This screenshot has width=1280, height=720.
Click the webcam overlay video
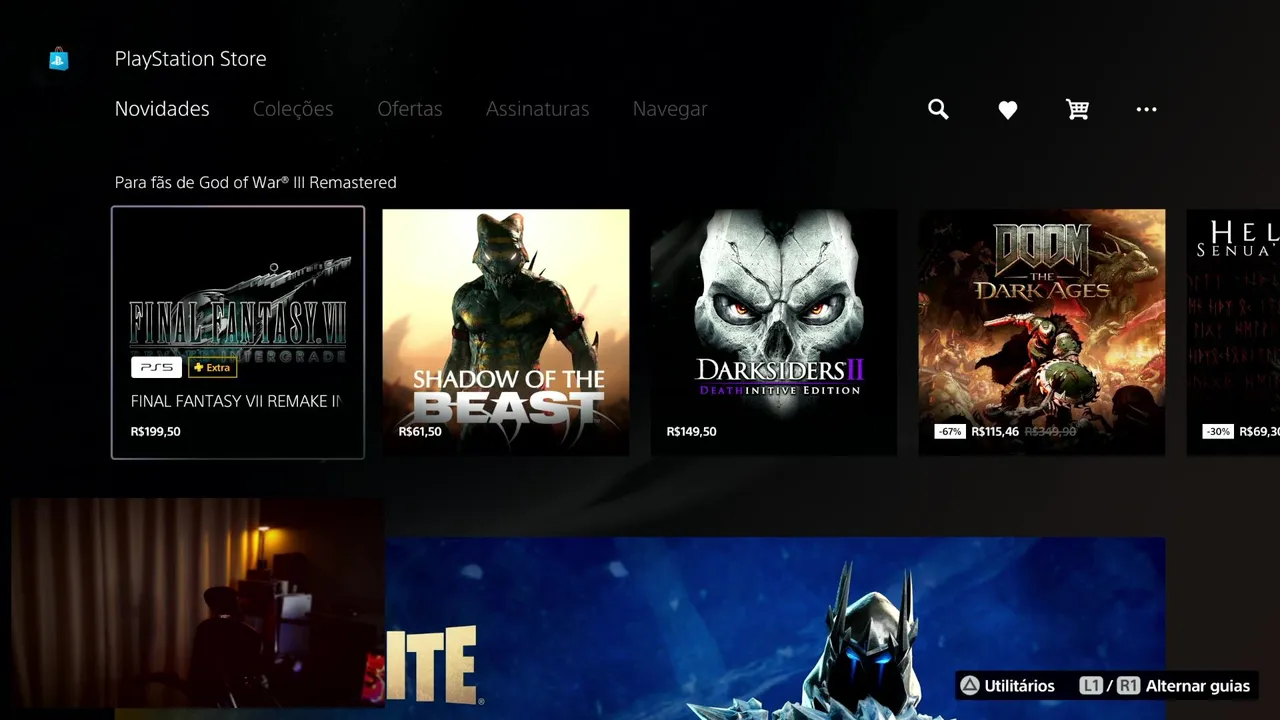coord(197,603)
